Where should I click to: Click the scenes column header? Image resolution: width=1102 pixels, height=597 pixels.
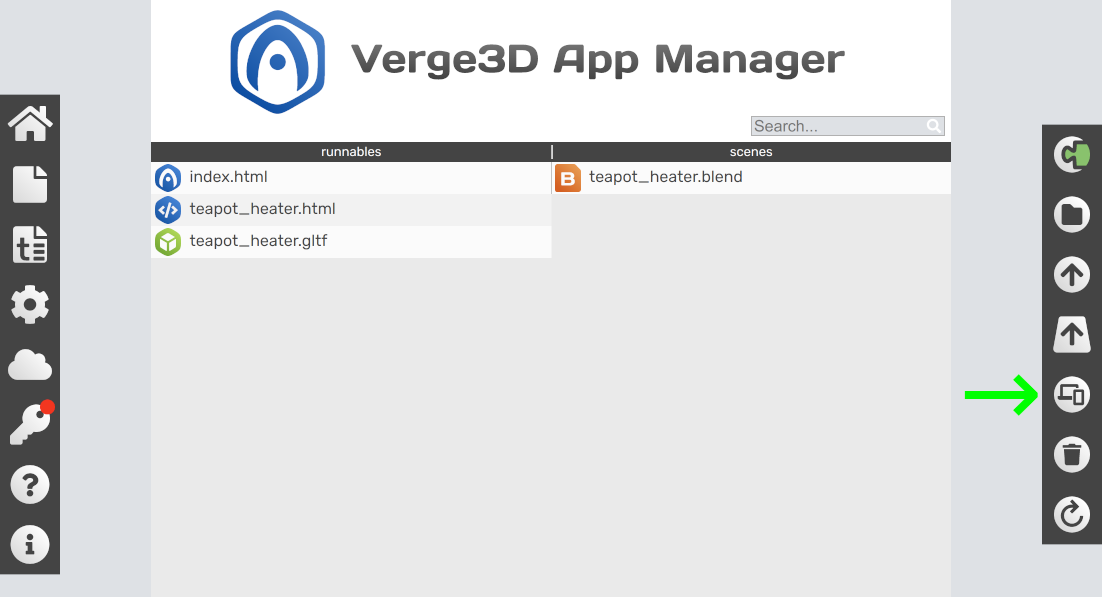point(751,152)
